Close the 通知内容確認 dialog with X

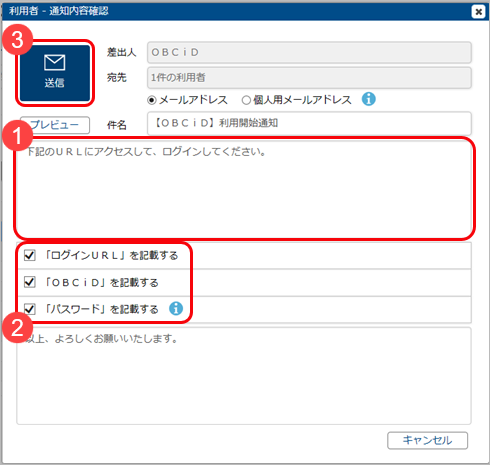[x=478, y=12]
